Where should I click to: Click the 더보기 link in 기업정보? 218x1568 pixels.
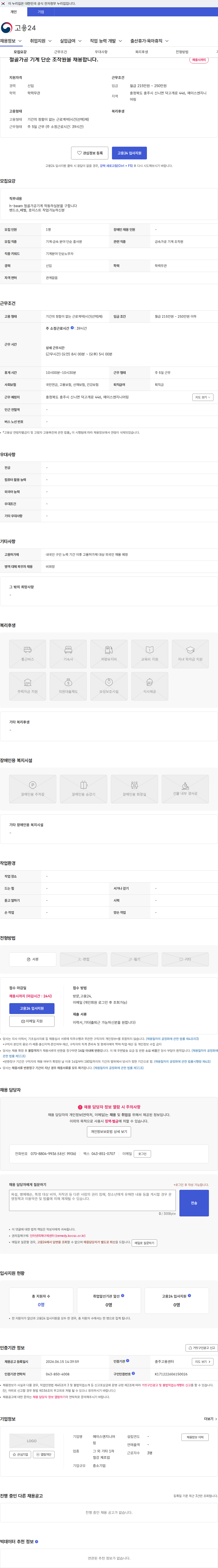(x=210, y=1419)
